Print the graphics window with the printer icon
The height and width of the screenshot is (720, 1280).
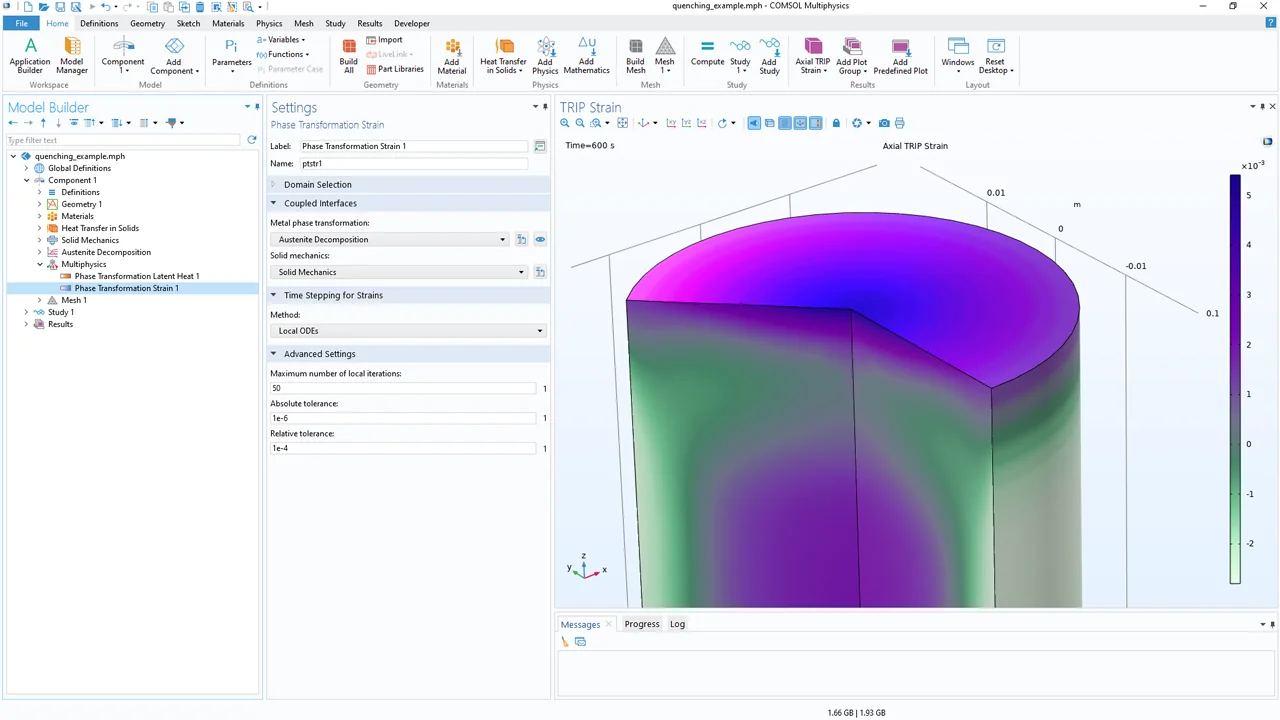coord(899,123)
